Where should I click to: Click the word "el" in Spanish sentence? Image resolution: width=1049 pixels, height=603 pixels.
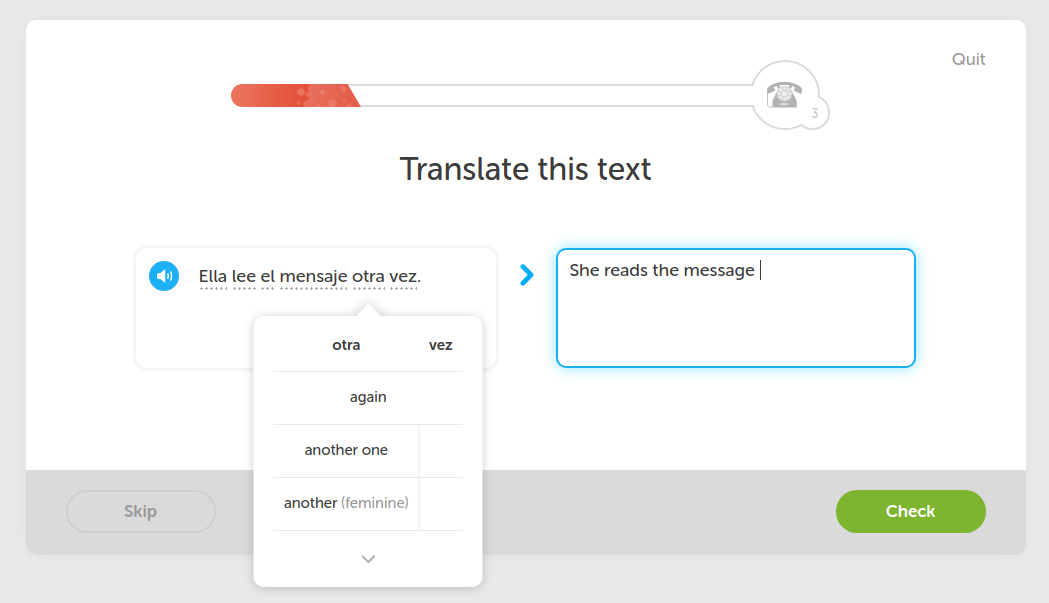pos(267,277)
